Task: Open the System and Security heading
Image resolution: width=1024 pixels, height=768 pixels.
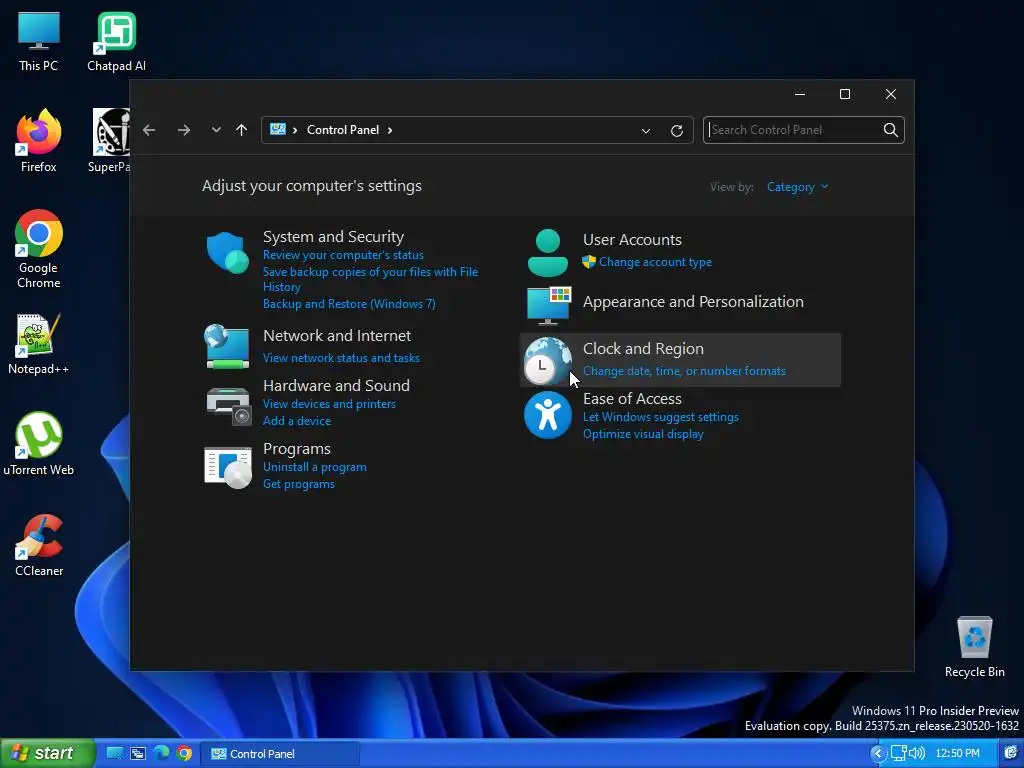Action: click(333, 236)
